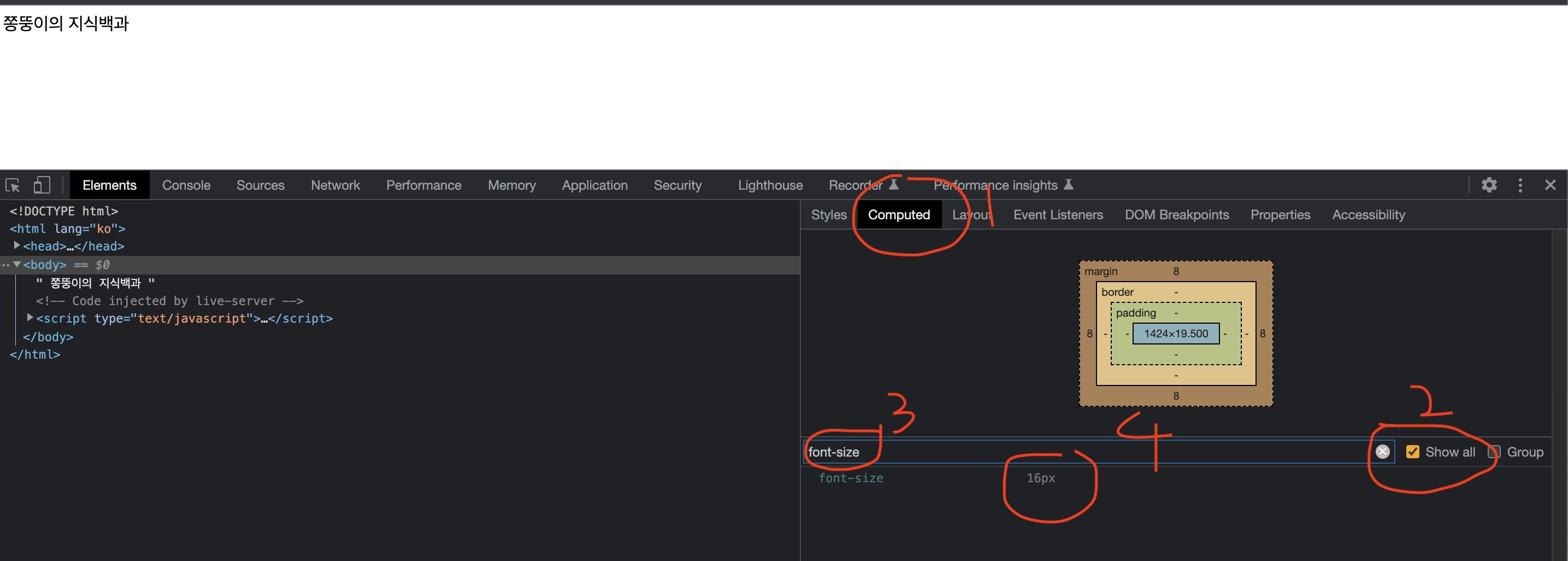Screen dimensions: 1568x561
Task: Expand the script element node
Action: pos(29,317)
